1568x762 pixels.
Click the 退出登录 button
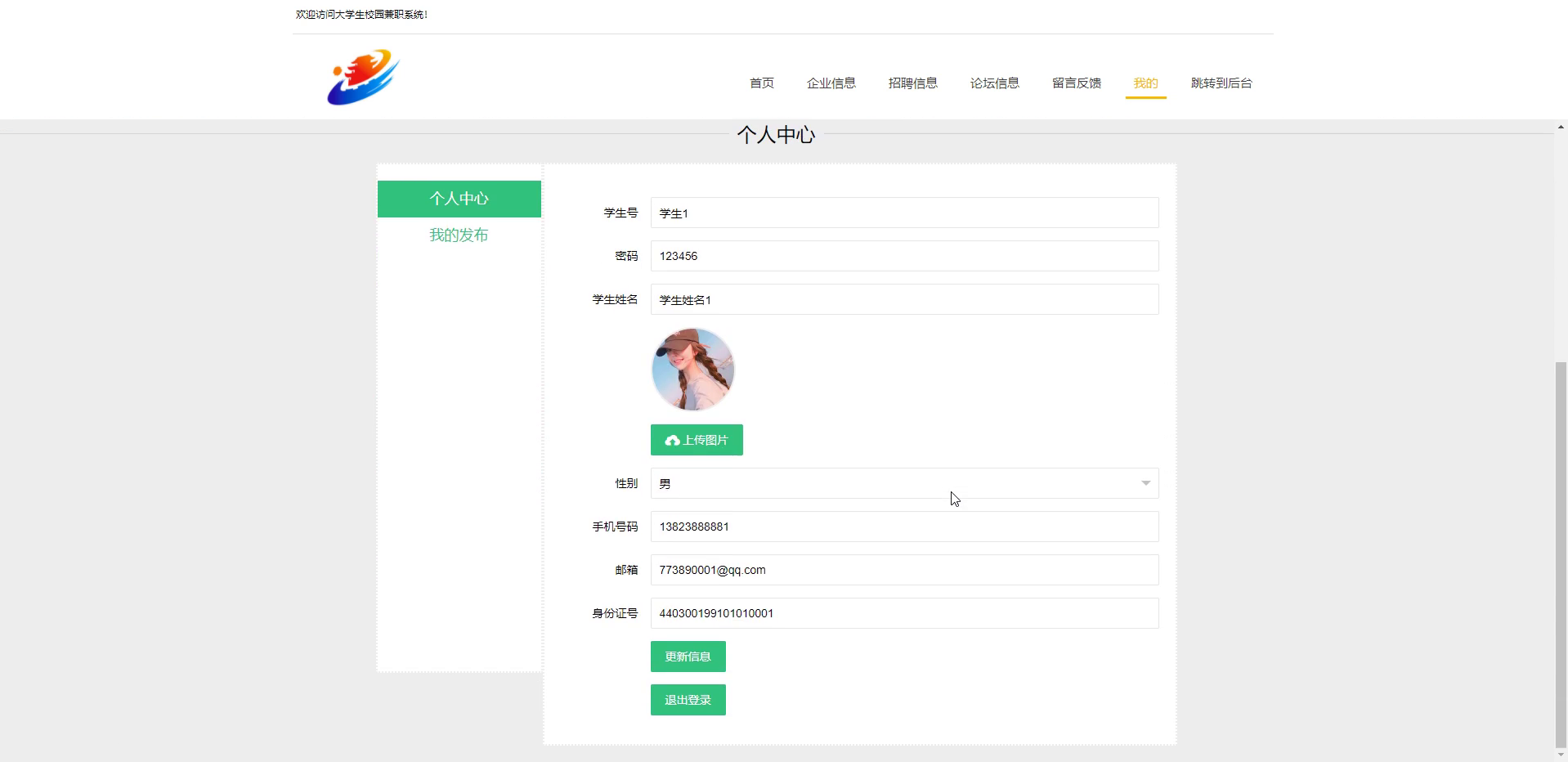pyautogui.click(x=688, y=700)
